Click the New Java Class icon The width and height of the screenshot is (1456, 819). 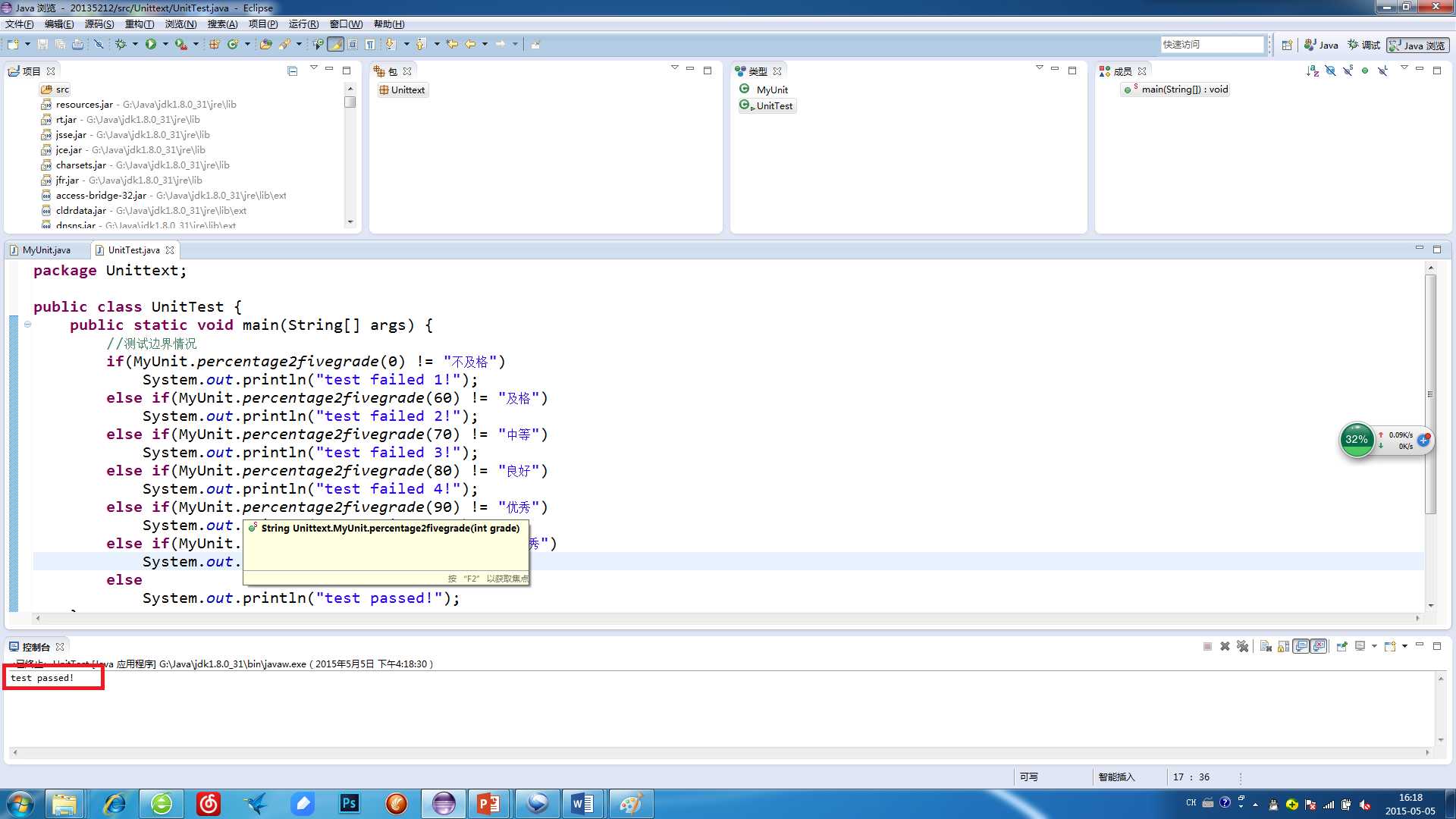point(233,44)
